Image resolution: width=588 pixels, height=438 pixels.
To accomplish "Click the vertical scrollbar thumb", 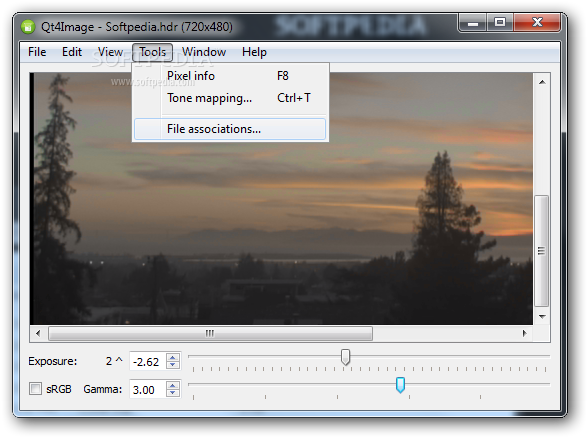I will (x=541, y=250).
